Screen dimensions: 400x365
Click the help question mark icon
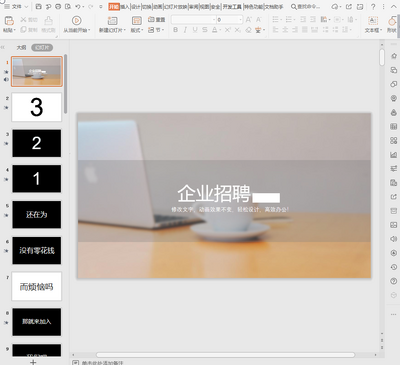[373, 7]
